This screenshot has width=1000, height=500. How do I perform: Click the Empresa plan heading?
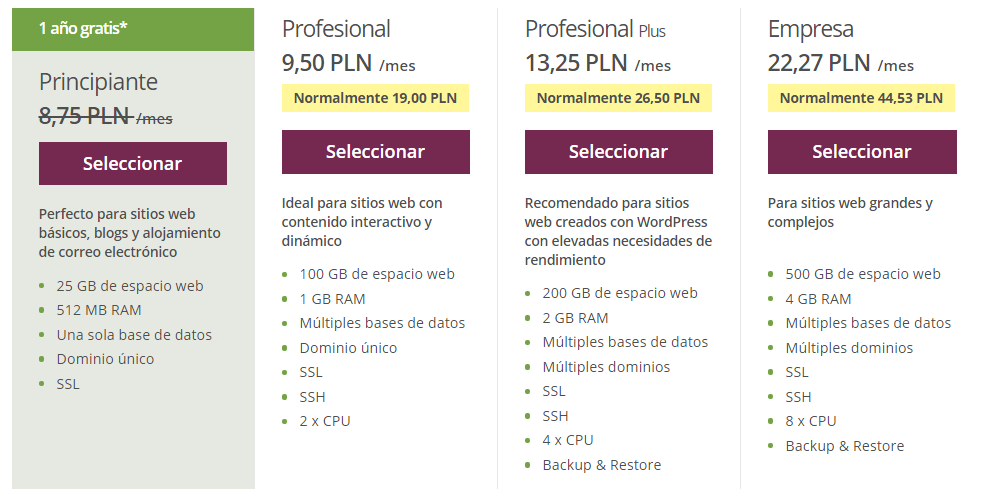(x=811, y=30)
